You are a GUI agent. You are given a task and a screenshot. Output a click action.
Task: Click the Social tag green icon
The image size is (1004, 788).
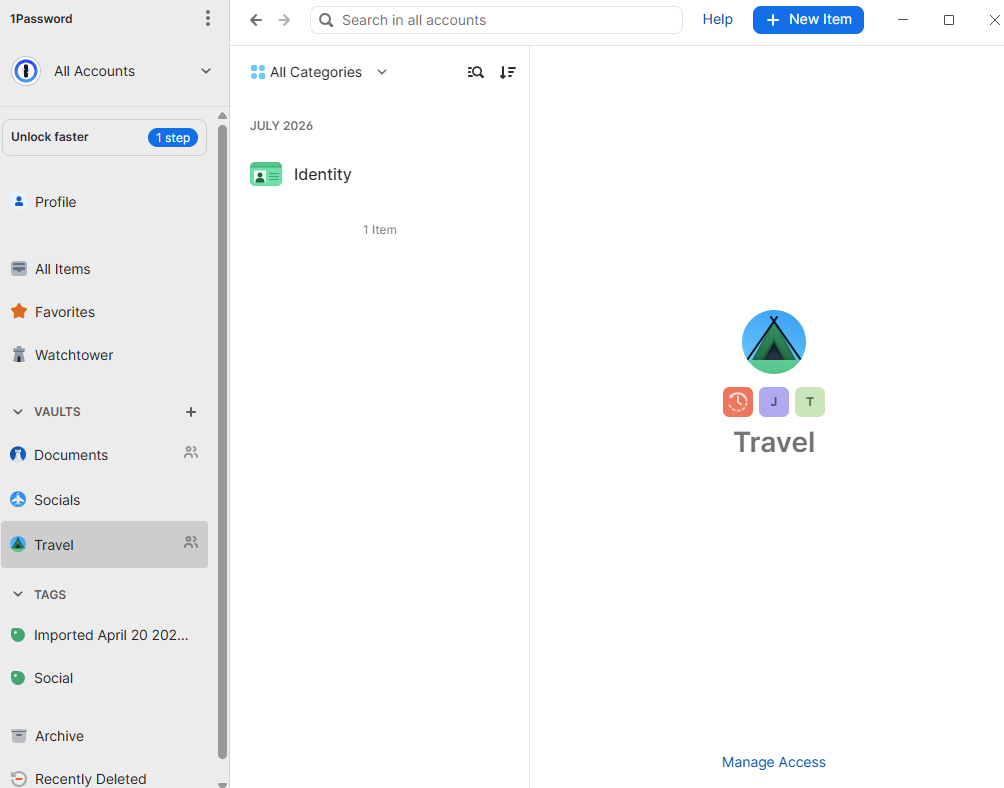tap(18, 678)
